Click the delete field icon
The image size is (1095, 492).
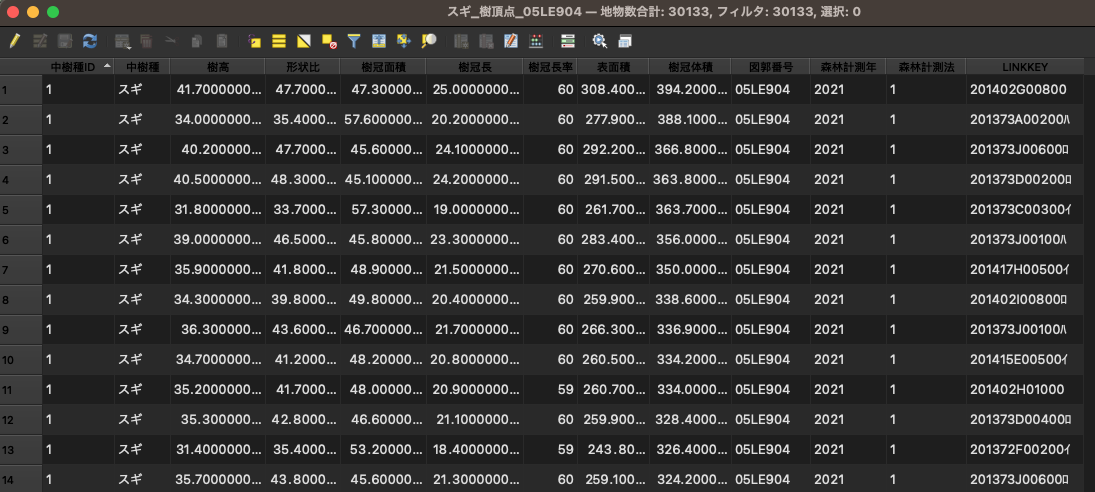[x=486, y=41]
